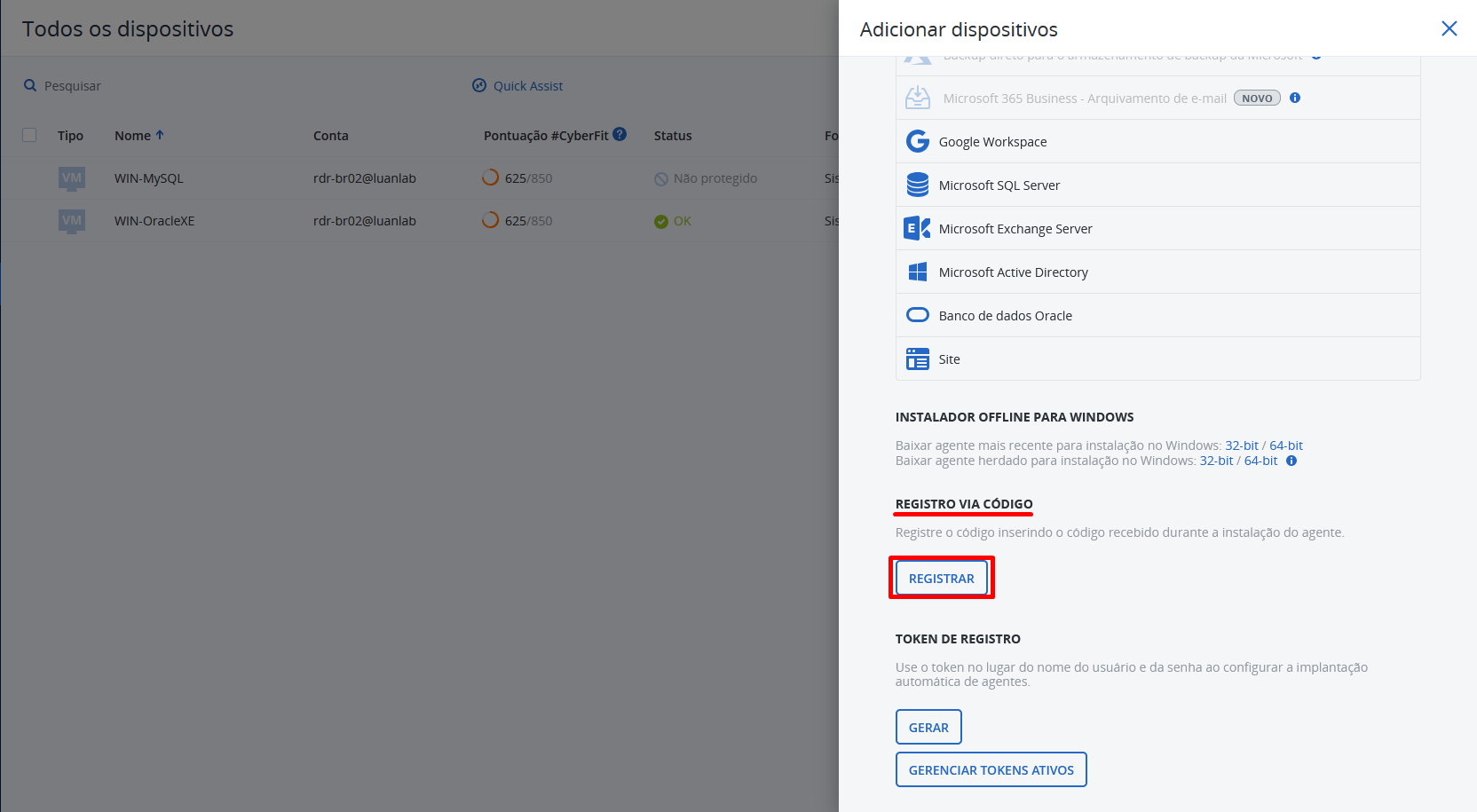Image resolution: width=1477 pixels, height=812 pixels.
Task: Sort the device list by Nome column
Action: pos(133,136)
